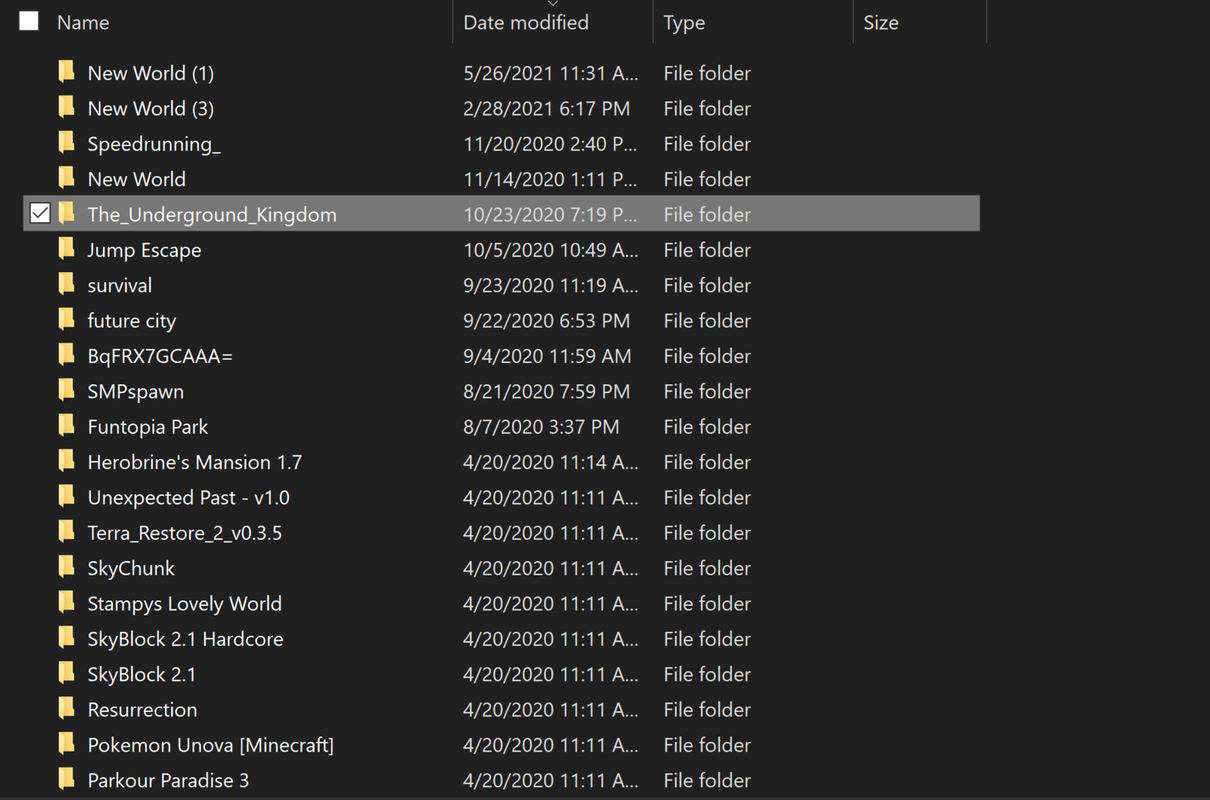This screenshot has height=800, width=1210.
Task: Click folder icon of BqFRX7GCAAA=
Action: coord(66,355)
